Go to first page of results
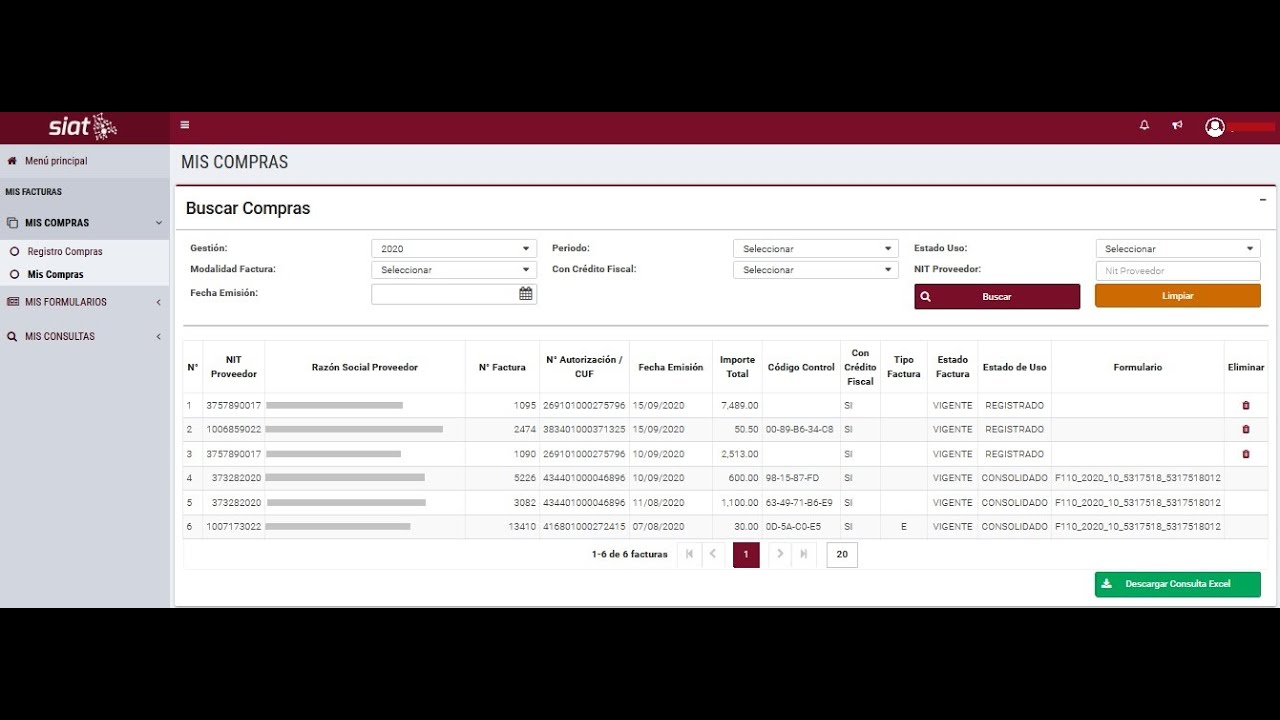1280x720 pixels. pos(689,554)
